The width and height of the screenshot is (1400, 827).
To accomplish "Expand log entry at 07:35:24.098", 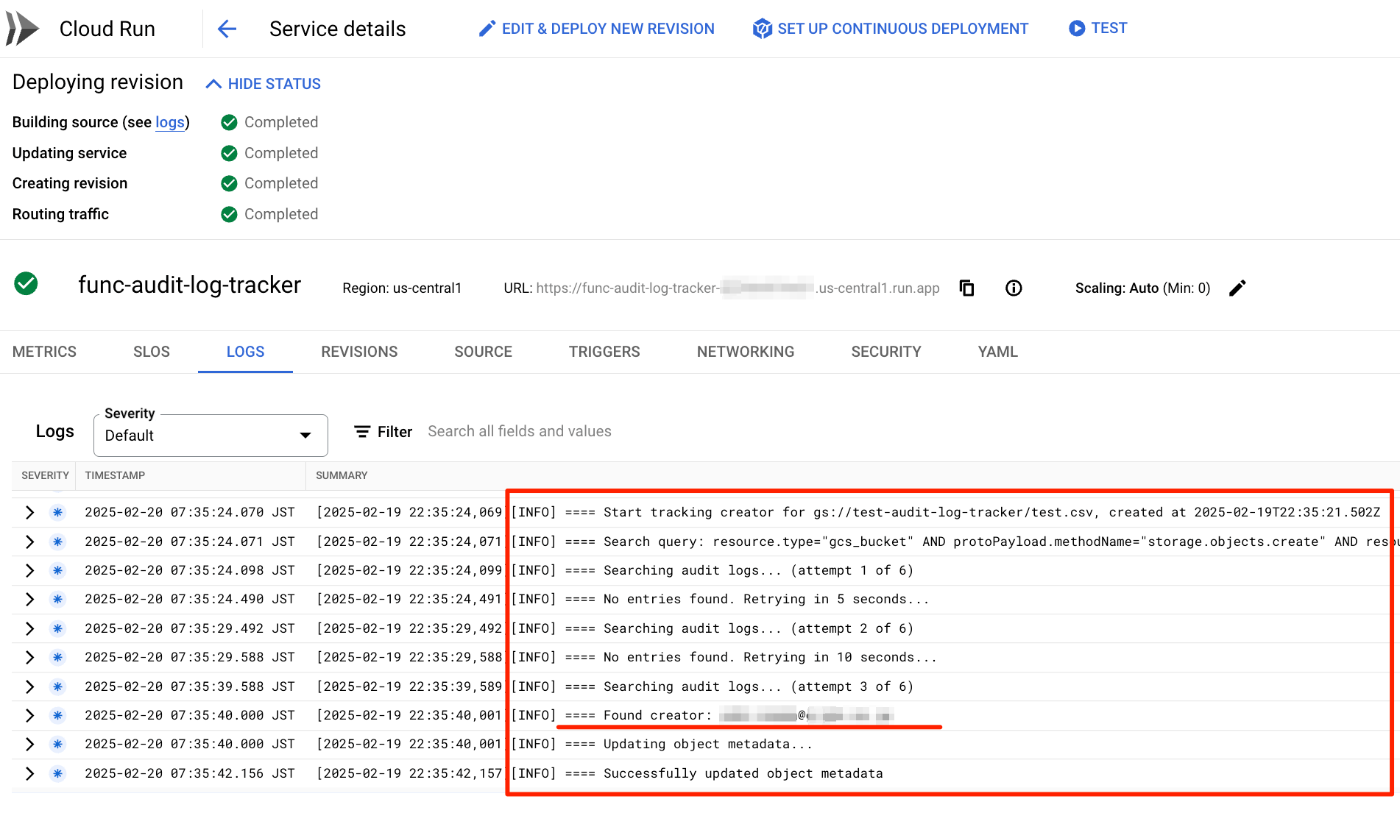I will click(x=30, y=570).
